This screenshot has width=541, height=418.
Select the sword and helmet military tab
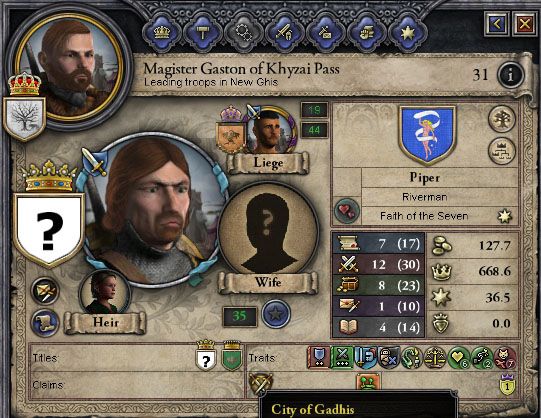284,32
